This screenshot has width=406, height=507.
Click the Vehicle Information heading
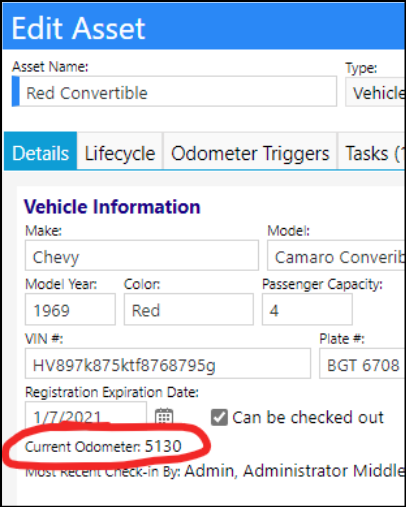point(112,207)
